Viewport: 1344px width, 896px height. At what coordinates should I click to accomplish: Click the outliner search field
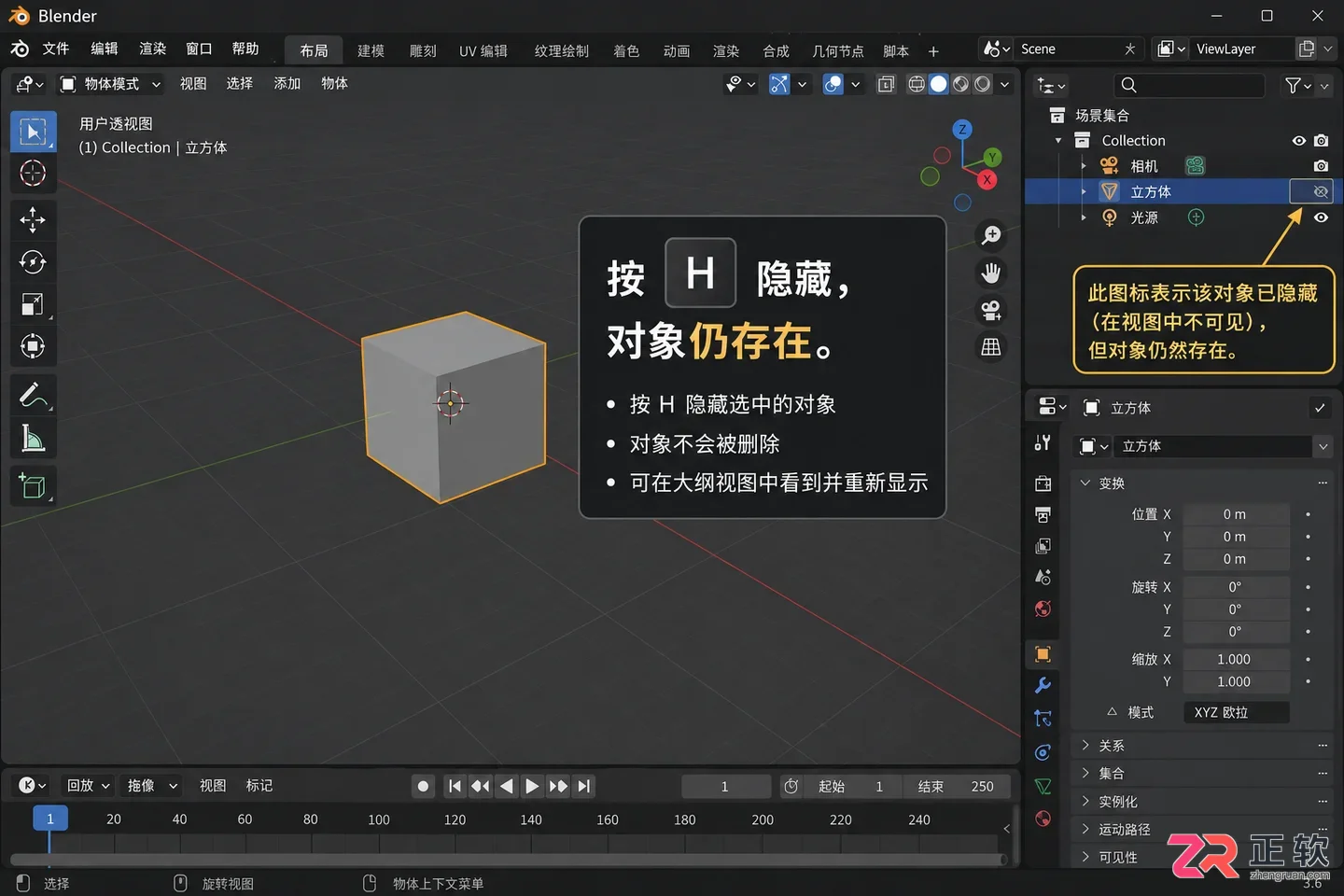pos(1190,85)
